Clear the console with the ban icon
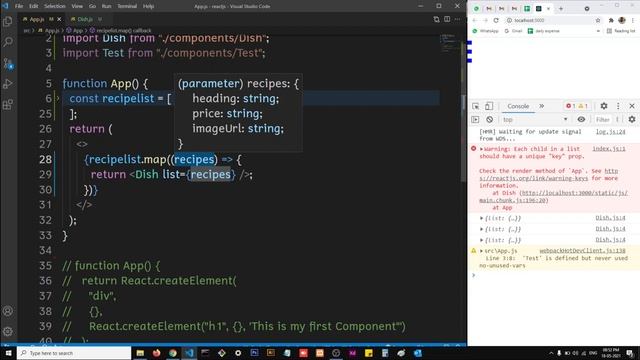Screen dimensions: 640x360 (x=489, y=120)
